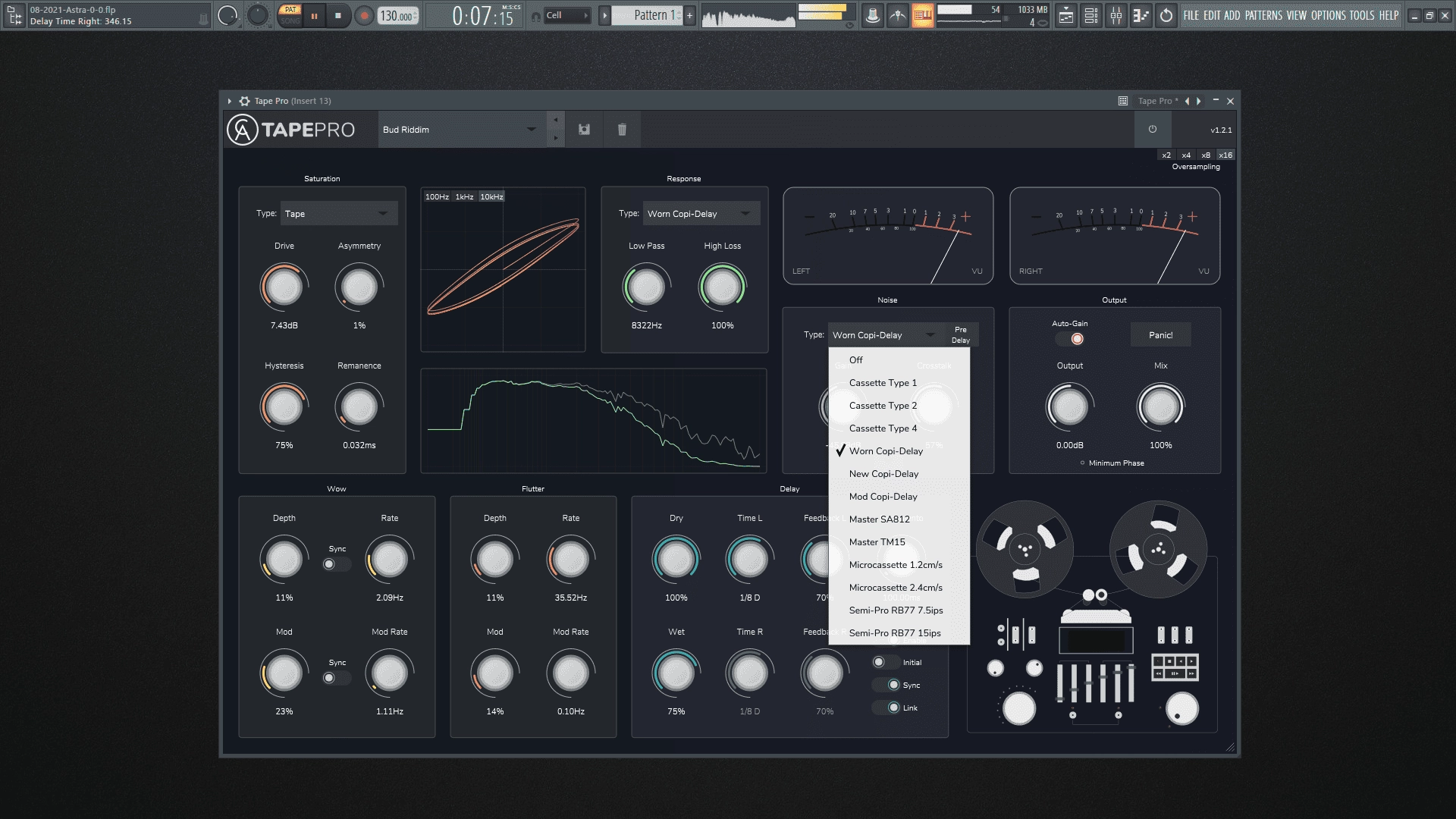Choose Master SA812 noise
This screenshot has height=819, width=1456.
coord(899,519)
